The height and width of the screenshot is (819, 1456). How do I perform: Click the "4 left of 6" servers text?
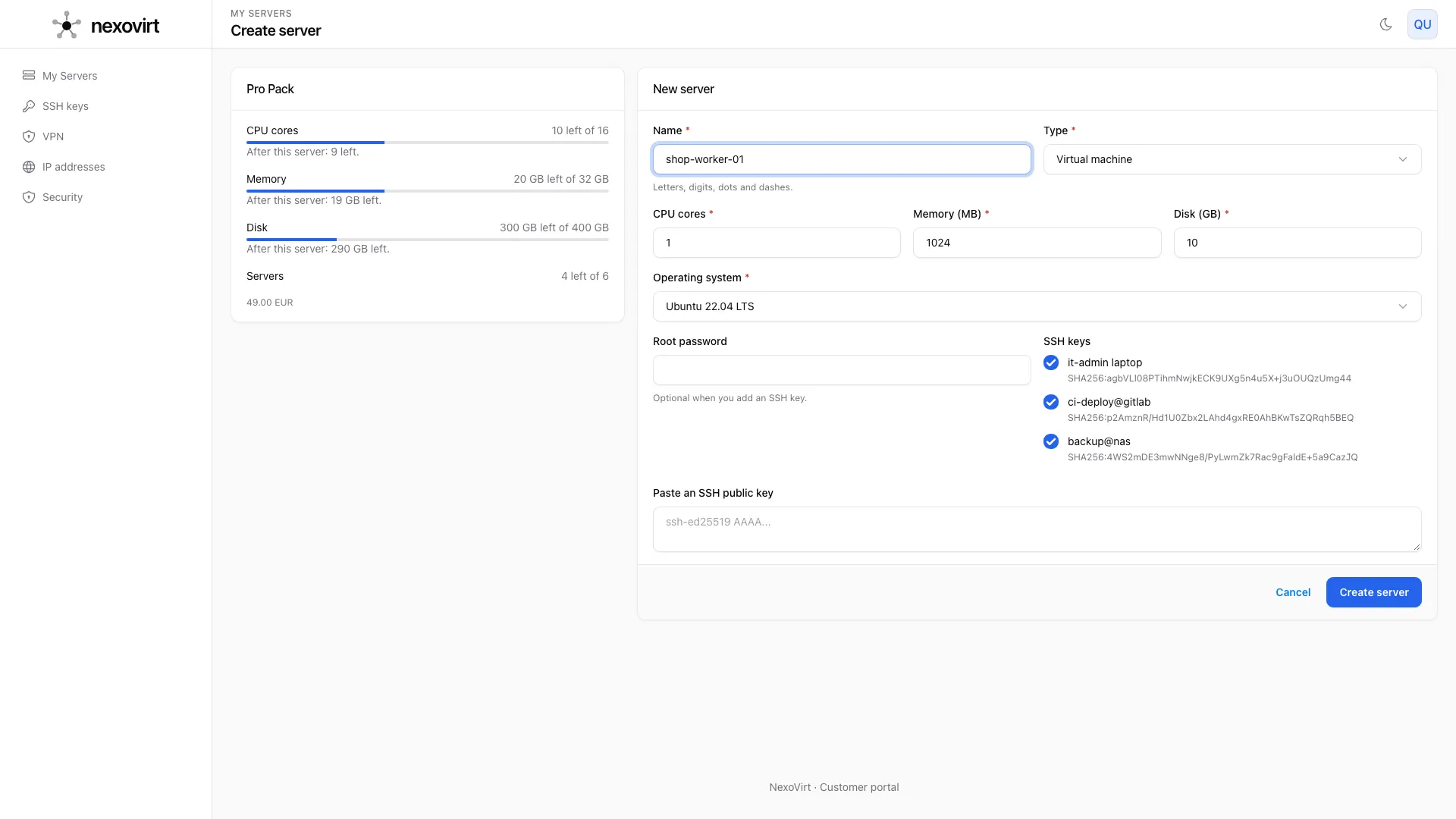[x=585, y=276]
